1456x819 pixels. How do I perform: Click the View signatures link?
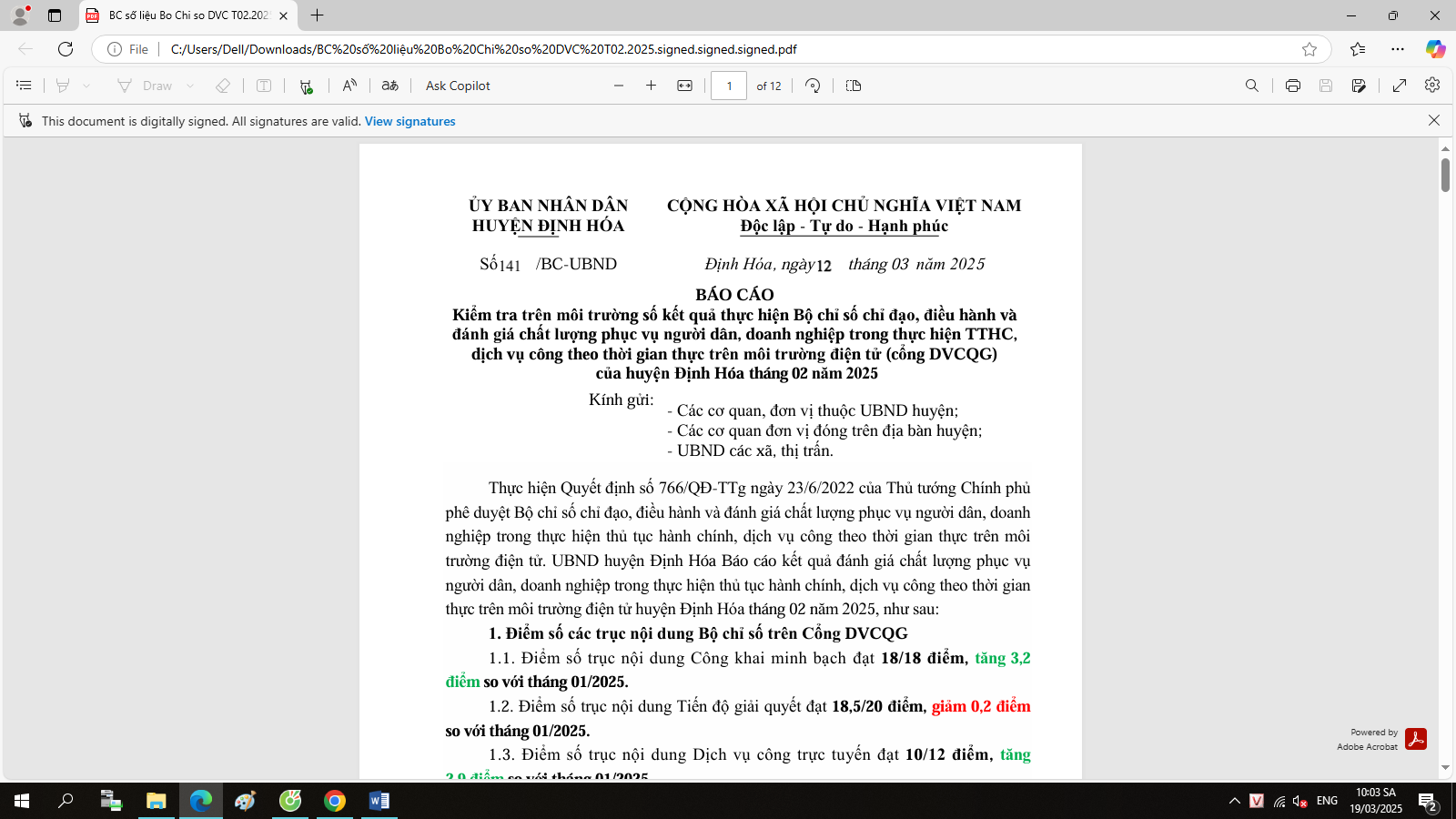(x=409, y=121)
